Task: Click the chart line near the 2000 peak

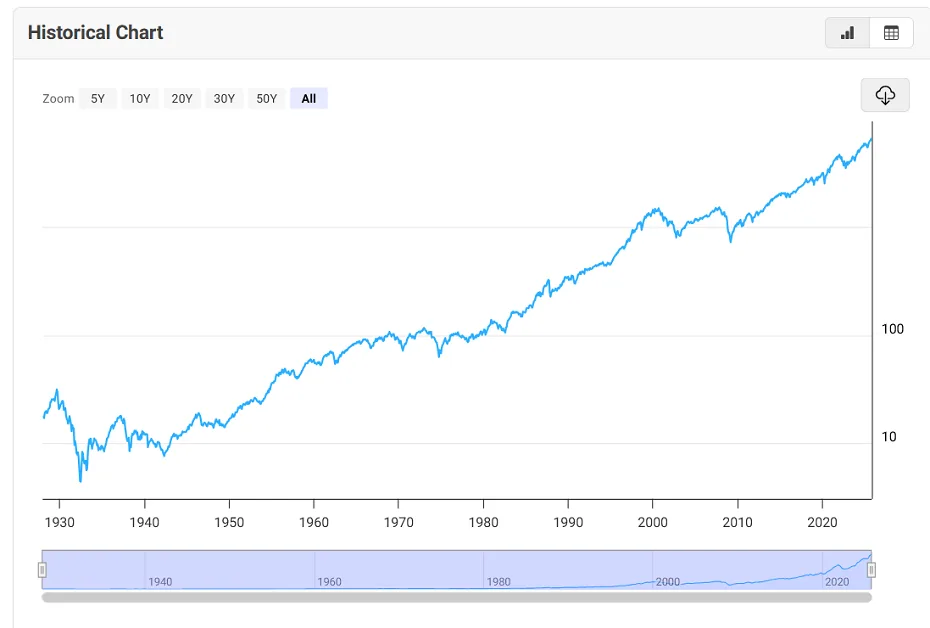Action: [x=656, y=210]
